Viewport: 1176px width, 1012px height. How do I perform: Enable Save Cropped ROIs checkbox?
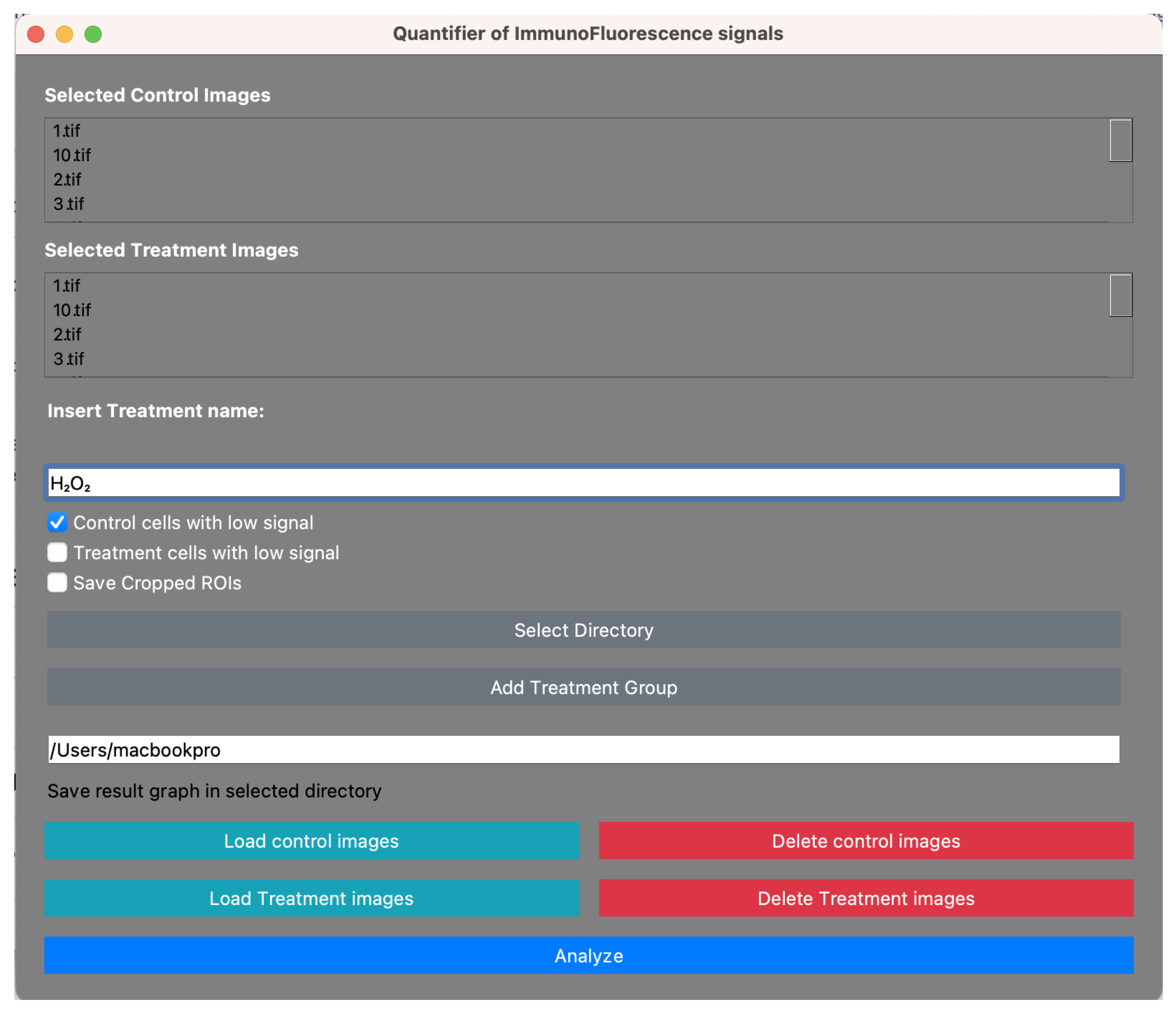[x=57, y=583]
